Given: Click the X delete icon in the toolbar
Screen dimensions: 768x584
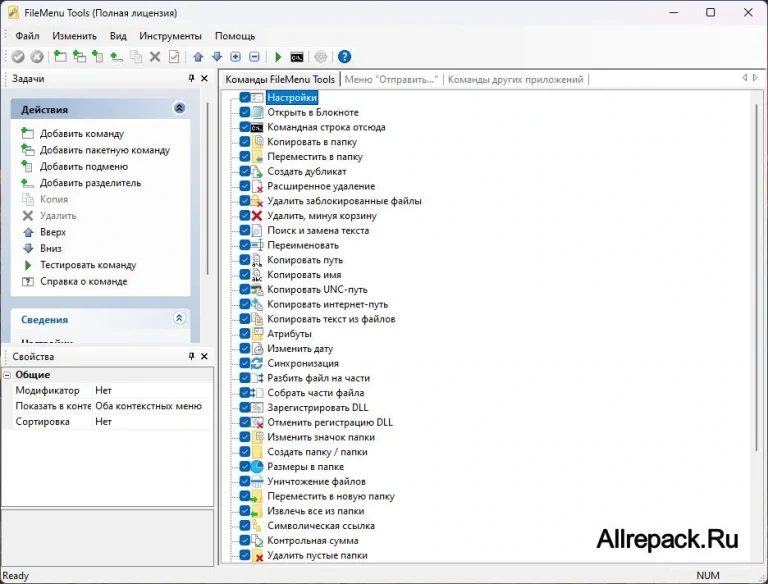Looking at the screenshot, I should point(155,57).
